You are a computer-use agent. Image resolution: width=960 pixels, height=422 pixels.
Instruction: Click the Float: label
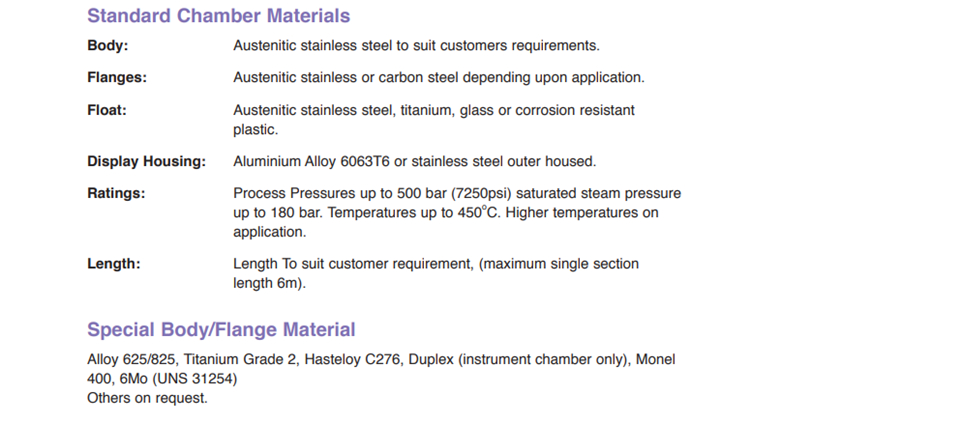point(107,110)
